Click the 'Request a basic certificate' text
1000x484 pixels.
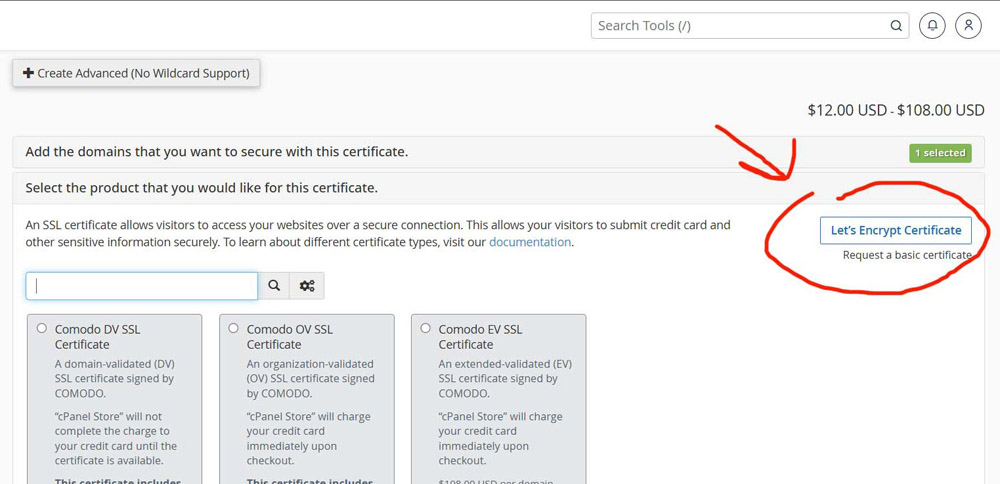pyautogui.click(x=907, y=255)
